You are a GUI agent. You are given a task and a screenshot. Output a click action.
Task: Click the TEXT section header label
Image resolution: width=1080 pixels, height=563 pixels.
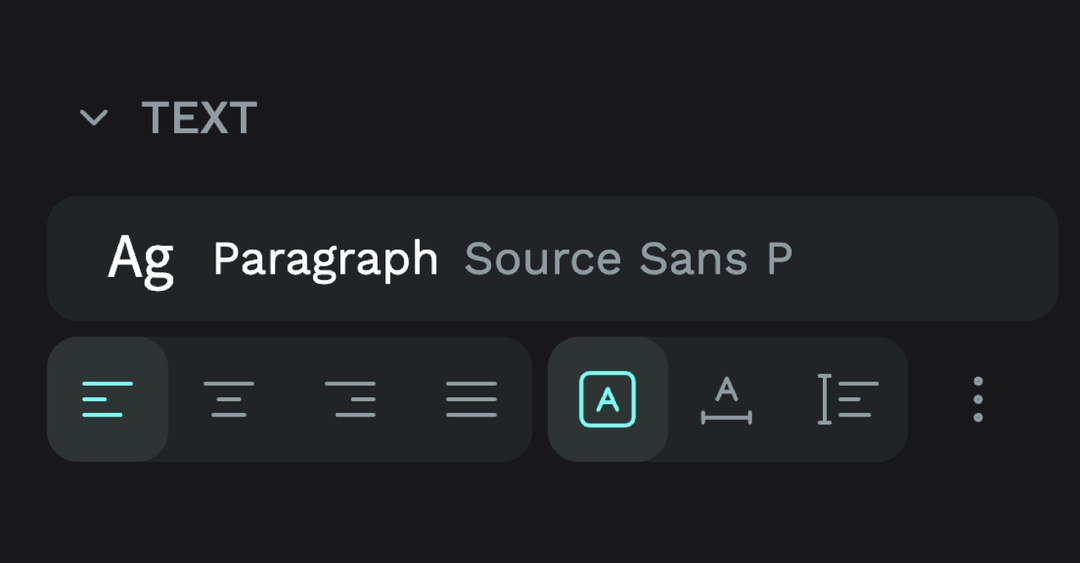click(x=199, y=118)
